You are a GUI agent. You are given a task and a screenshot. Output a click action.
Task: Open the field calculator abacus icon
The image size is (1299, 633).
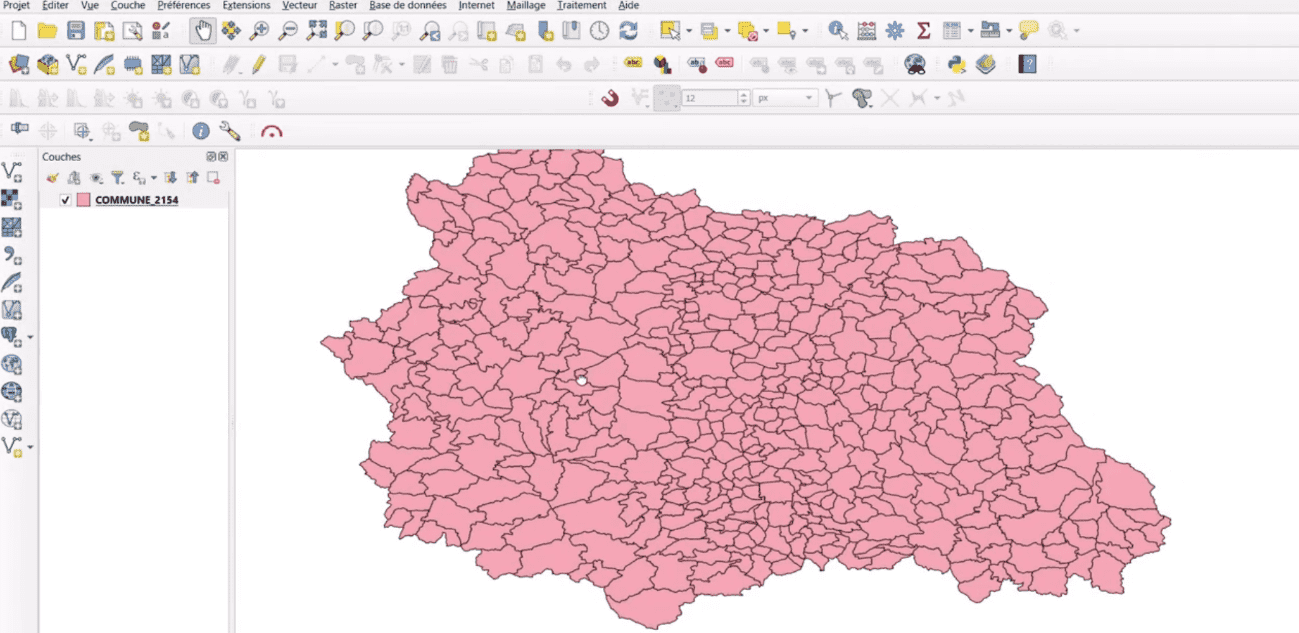coord(867,31)
